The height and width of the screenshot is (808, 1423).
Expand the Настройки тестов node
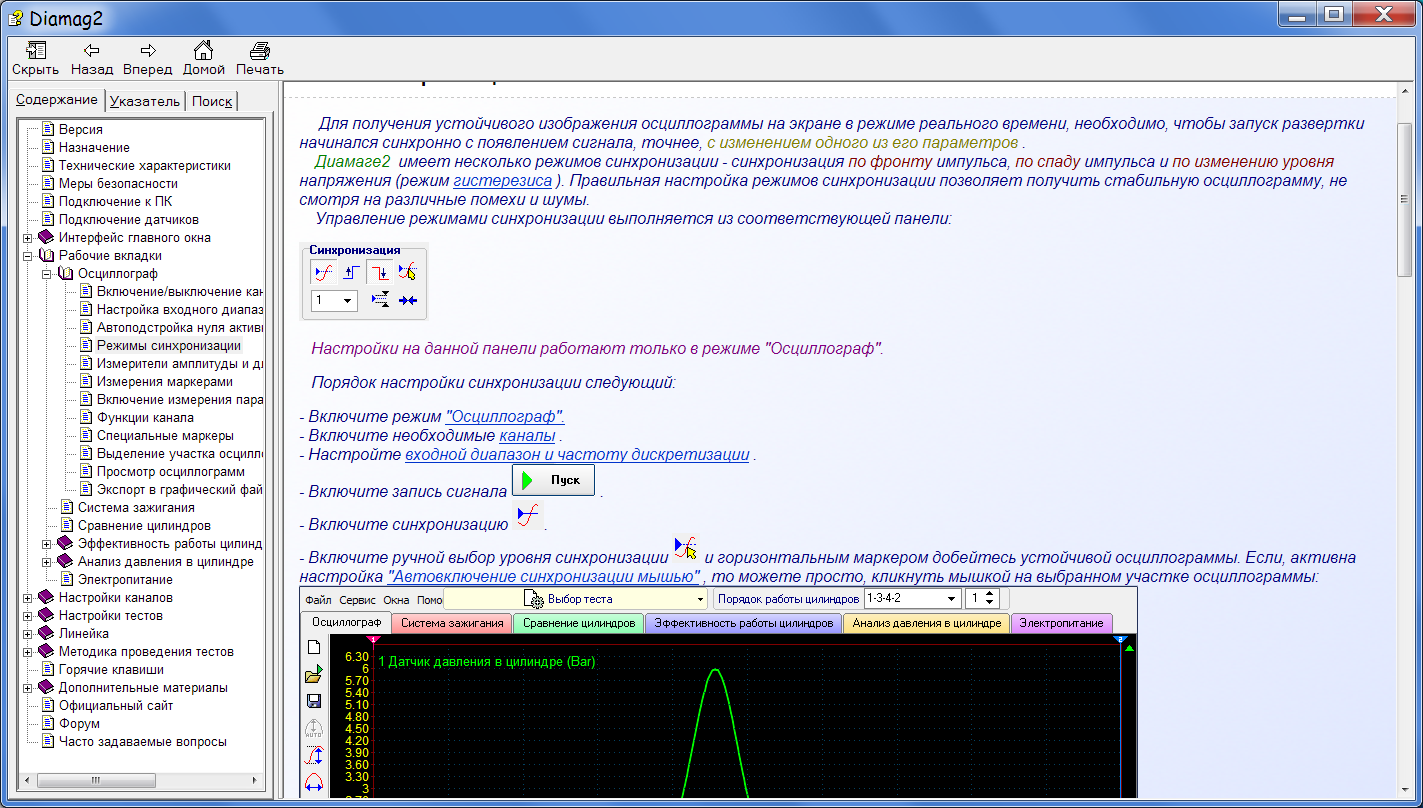[28, 616]
